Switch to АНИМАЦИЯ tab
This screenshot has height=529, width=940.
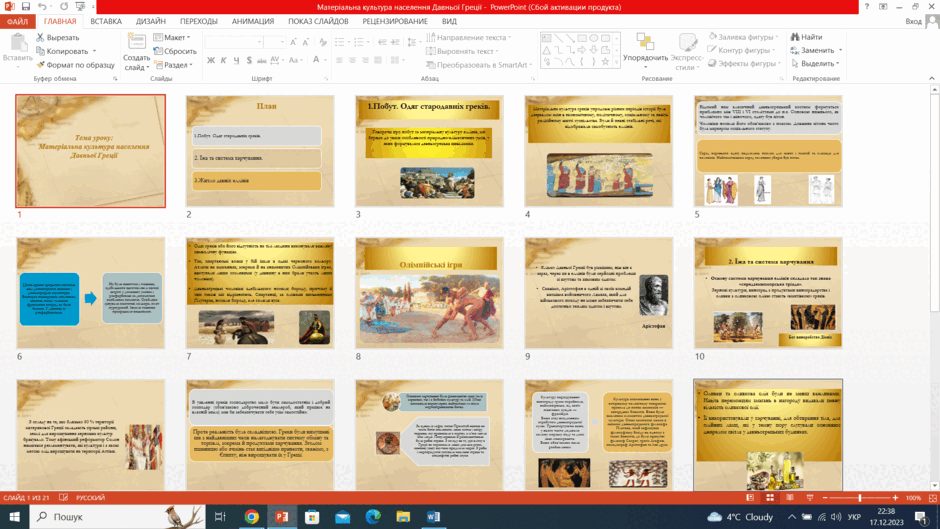click(253, 22)
